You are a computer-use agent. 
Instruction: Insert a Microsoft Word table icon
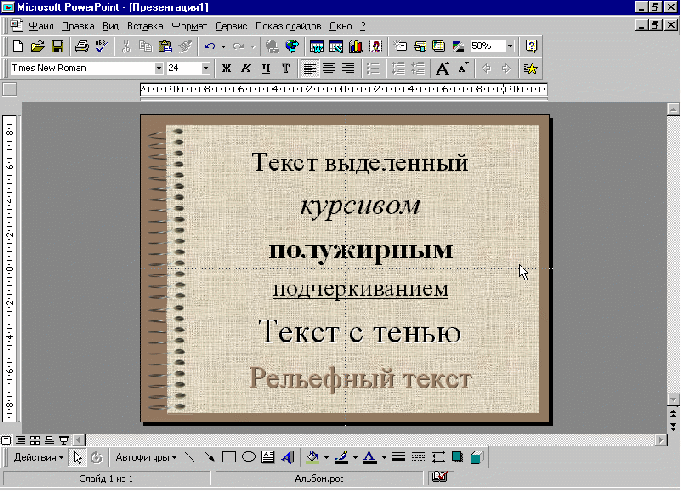[x=317, y=46]
